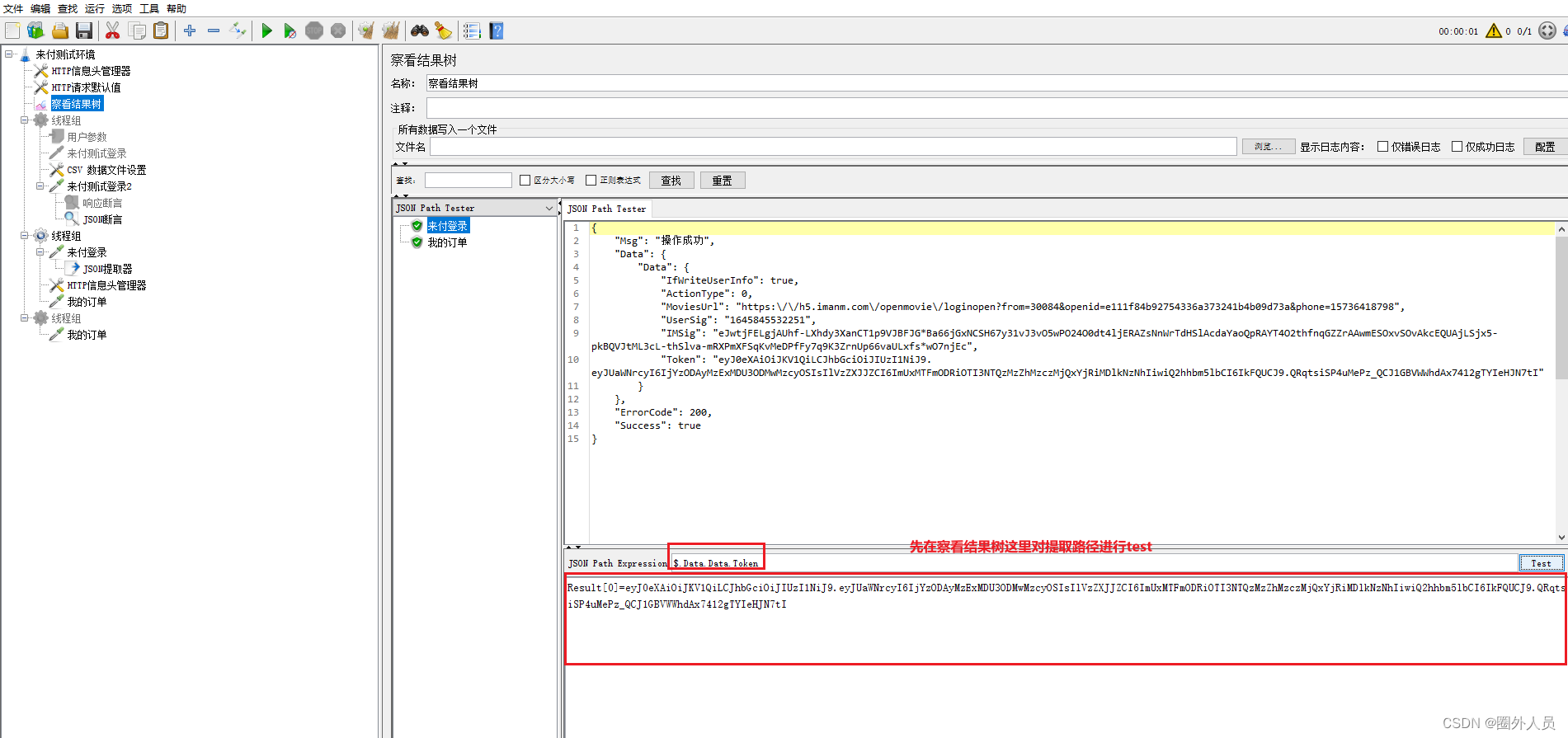Open the 编辑 menu

[x=40, y=8]
